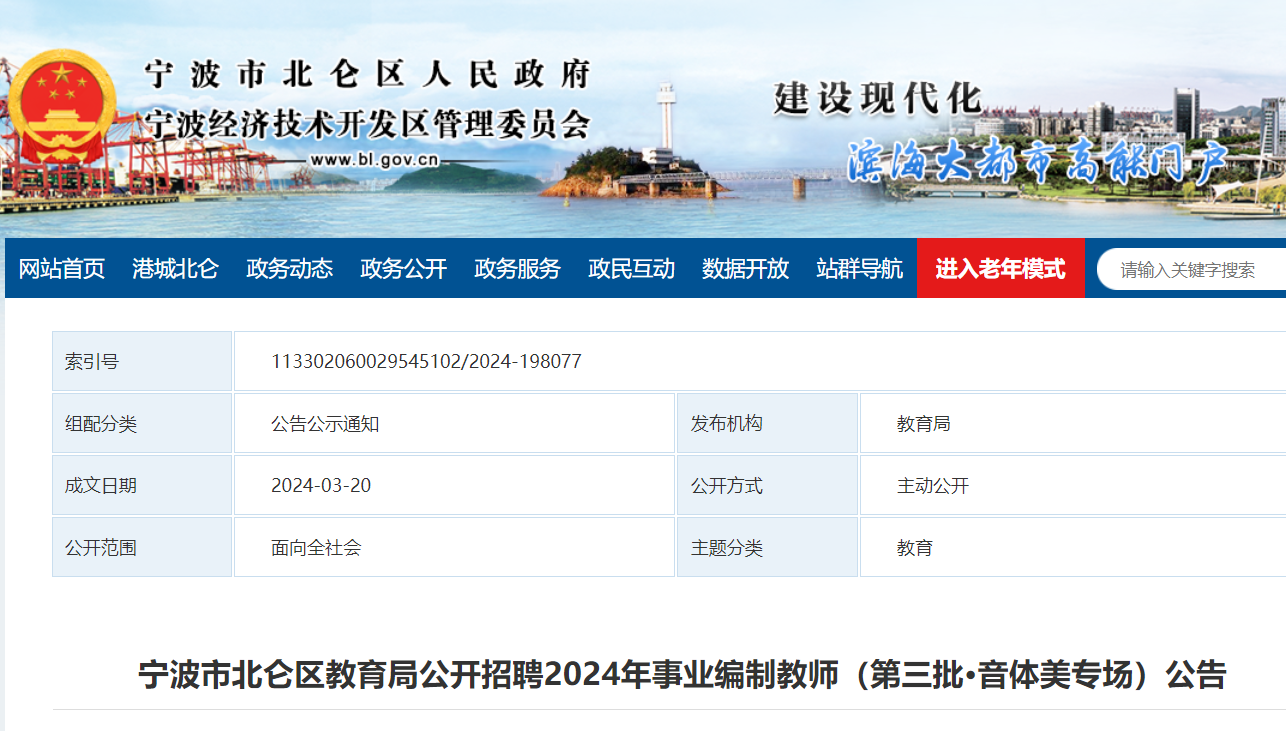Select the date 2024-03-20

[x=321, y=486]
